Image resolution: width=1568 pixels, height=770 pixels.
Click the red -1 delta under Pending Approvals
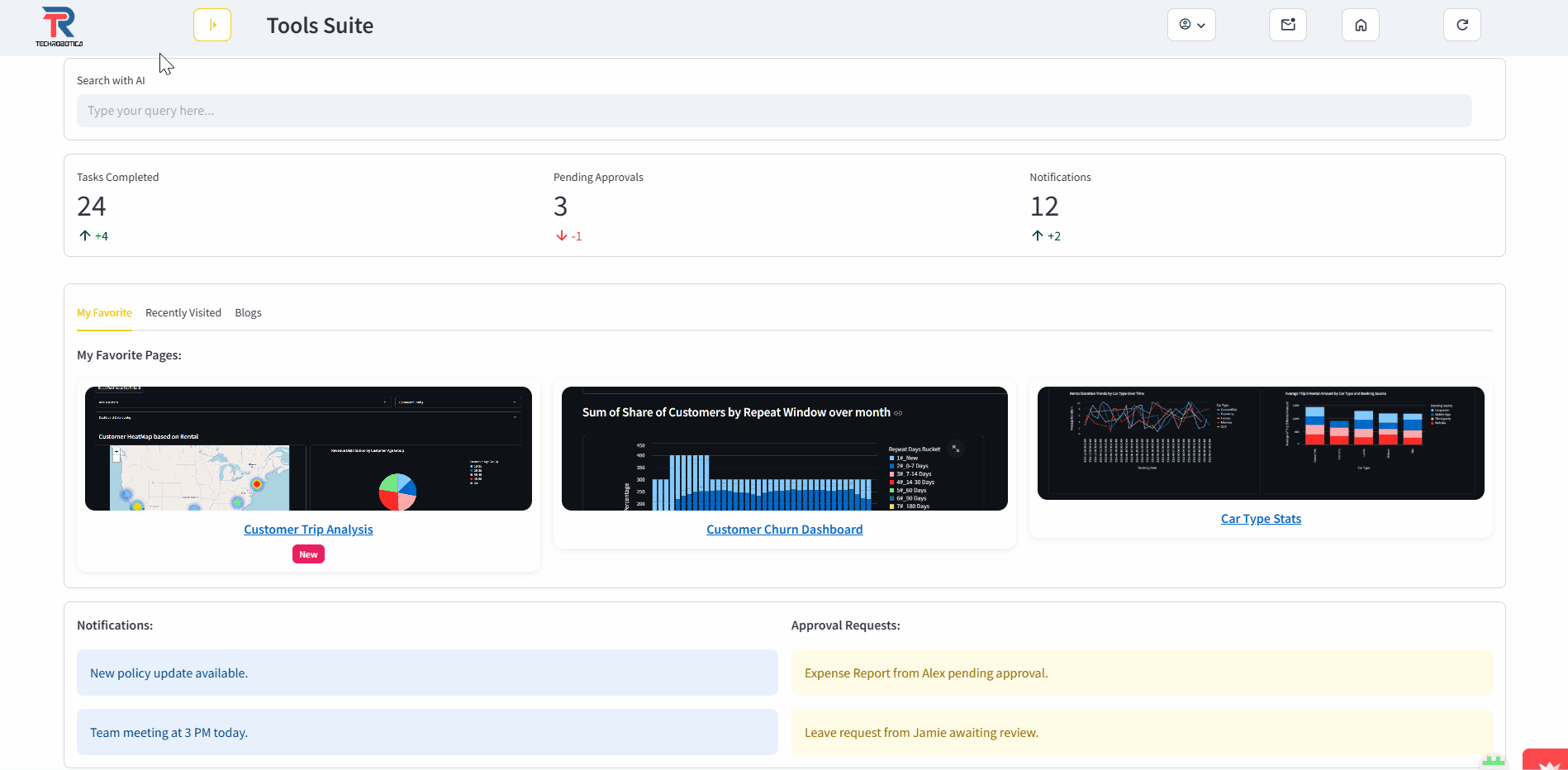click(x=569, y=236)
